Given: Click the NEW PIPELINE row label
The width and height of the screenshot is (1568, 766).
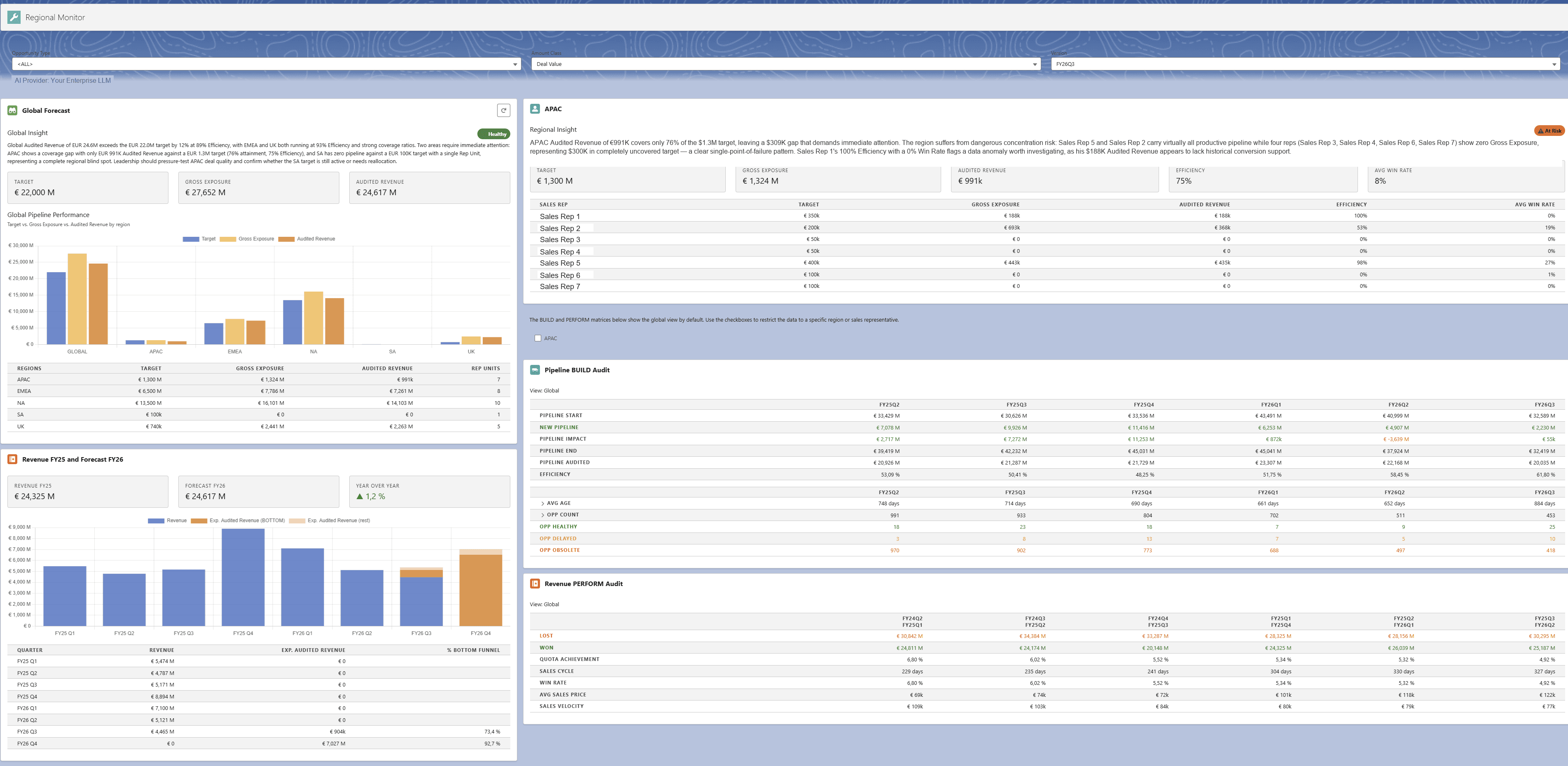Looking at the screenshot, I should coord(559,427).
